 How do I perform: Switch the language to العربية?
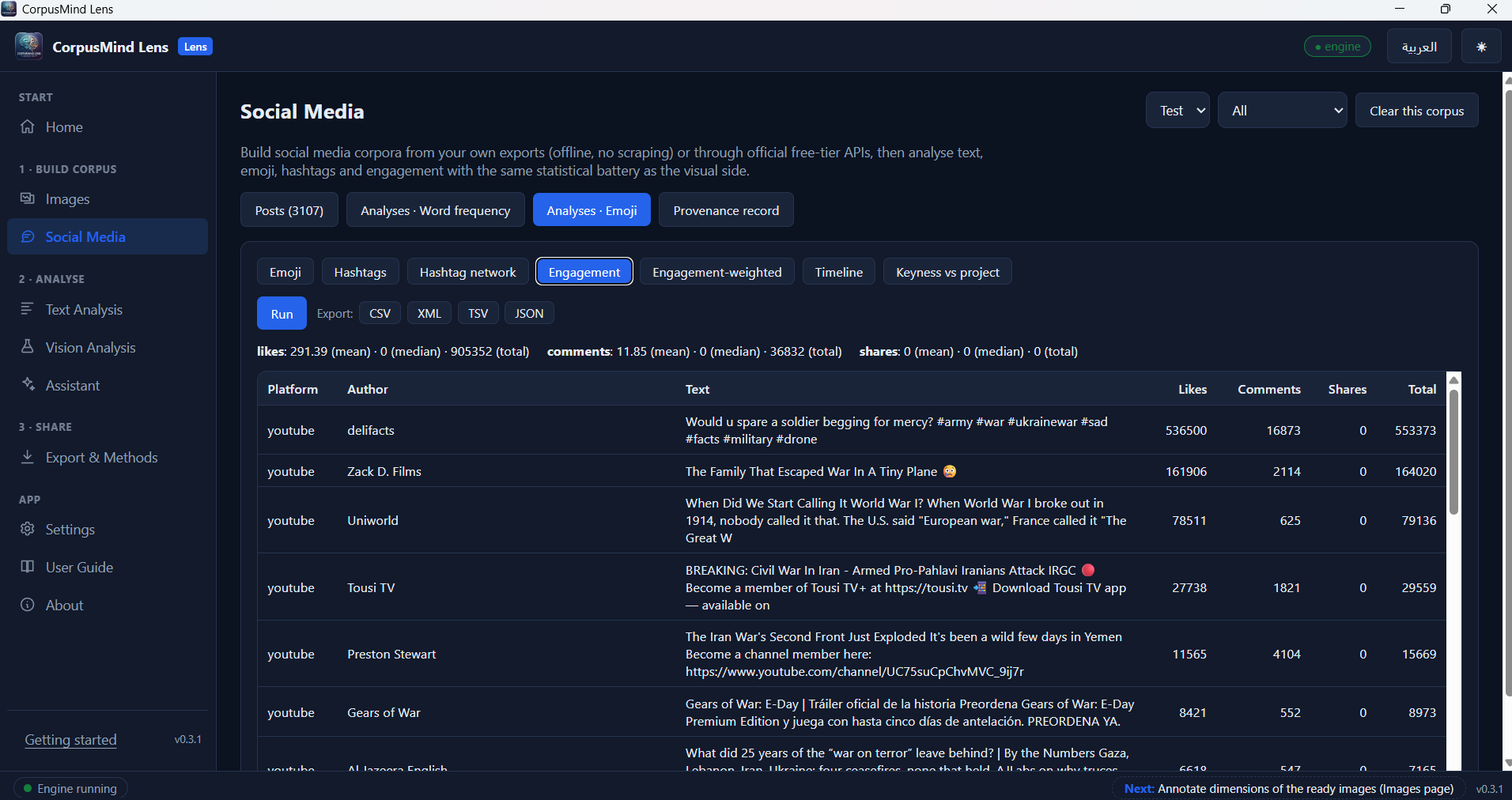click(x=1419, y=47)
